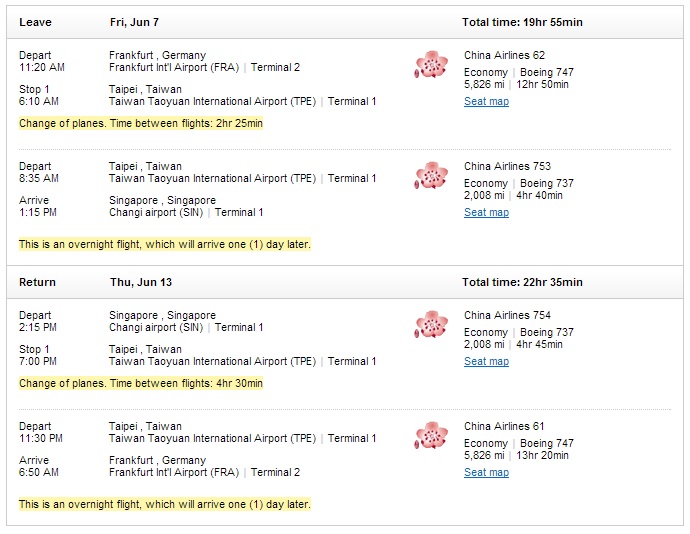Click the 2hr 25min change of planes notice
Viewport: 690px width, 534px height.
141,123
